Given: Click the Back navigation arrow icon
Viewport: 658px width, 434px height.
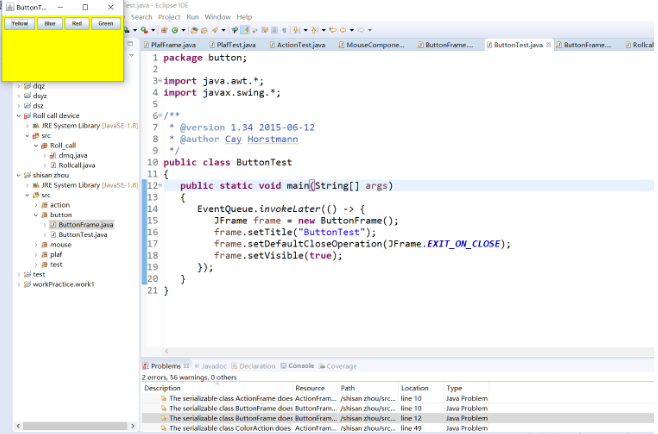Looking at the screenshot, I should [x=343, y=30].
